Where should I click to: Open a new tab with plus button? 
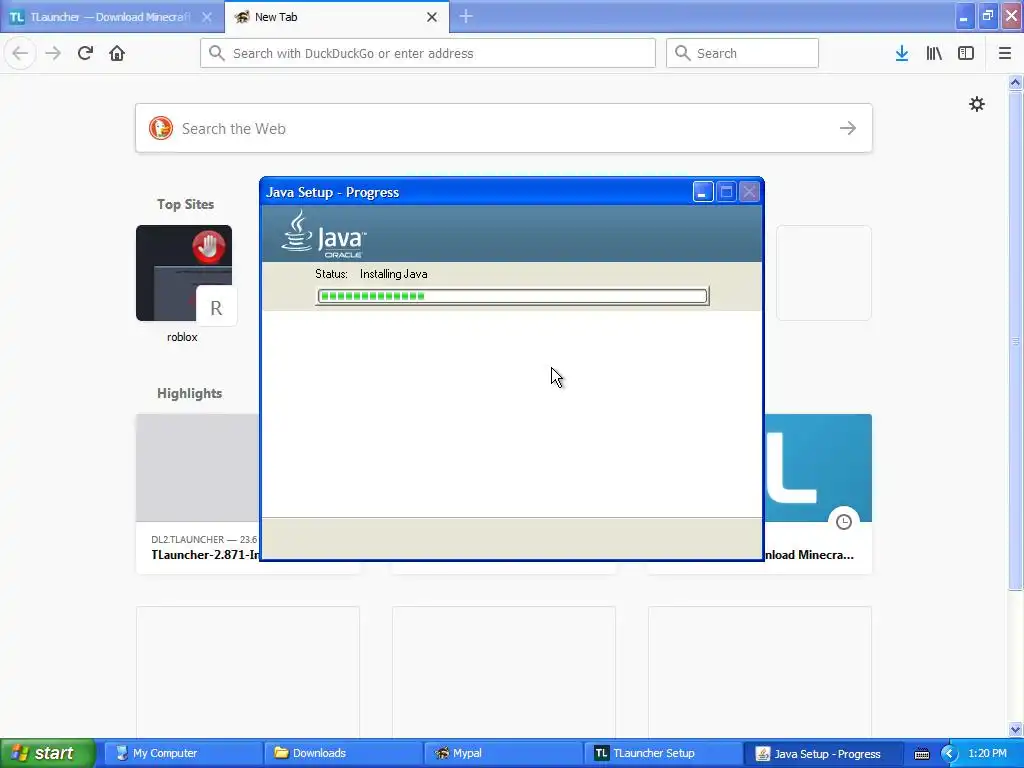pos(466,16)
